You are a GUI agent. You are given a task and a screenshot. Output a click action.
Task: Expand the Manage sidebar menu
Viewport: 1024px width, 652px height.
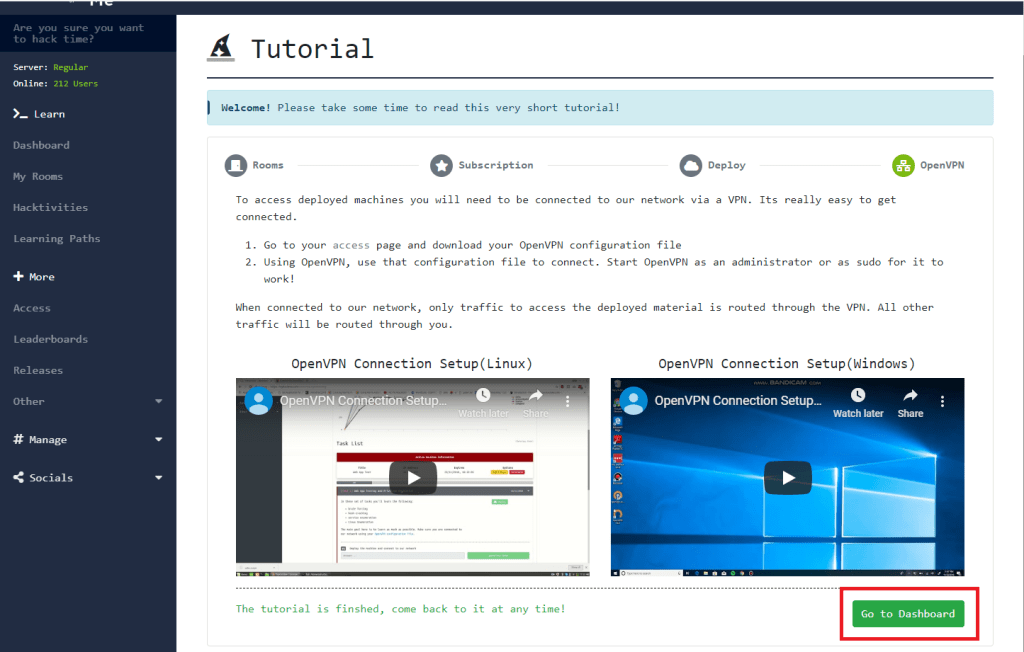click(158, 440)
